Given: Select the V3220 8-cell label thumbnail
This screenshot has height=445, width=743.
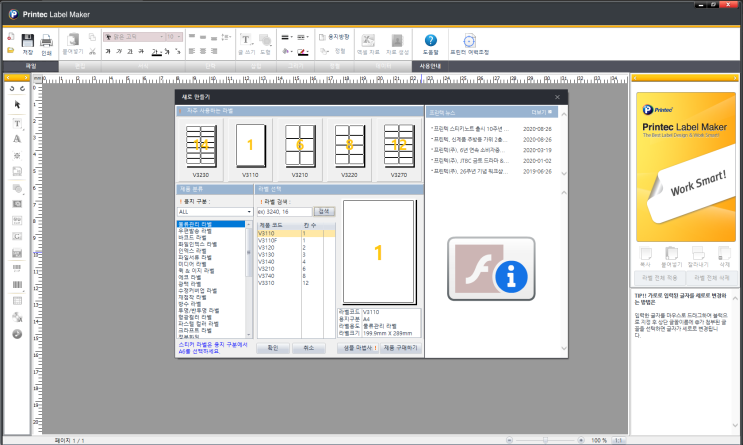Looking at the screenshot, I should 349,150.
